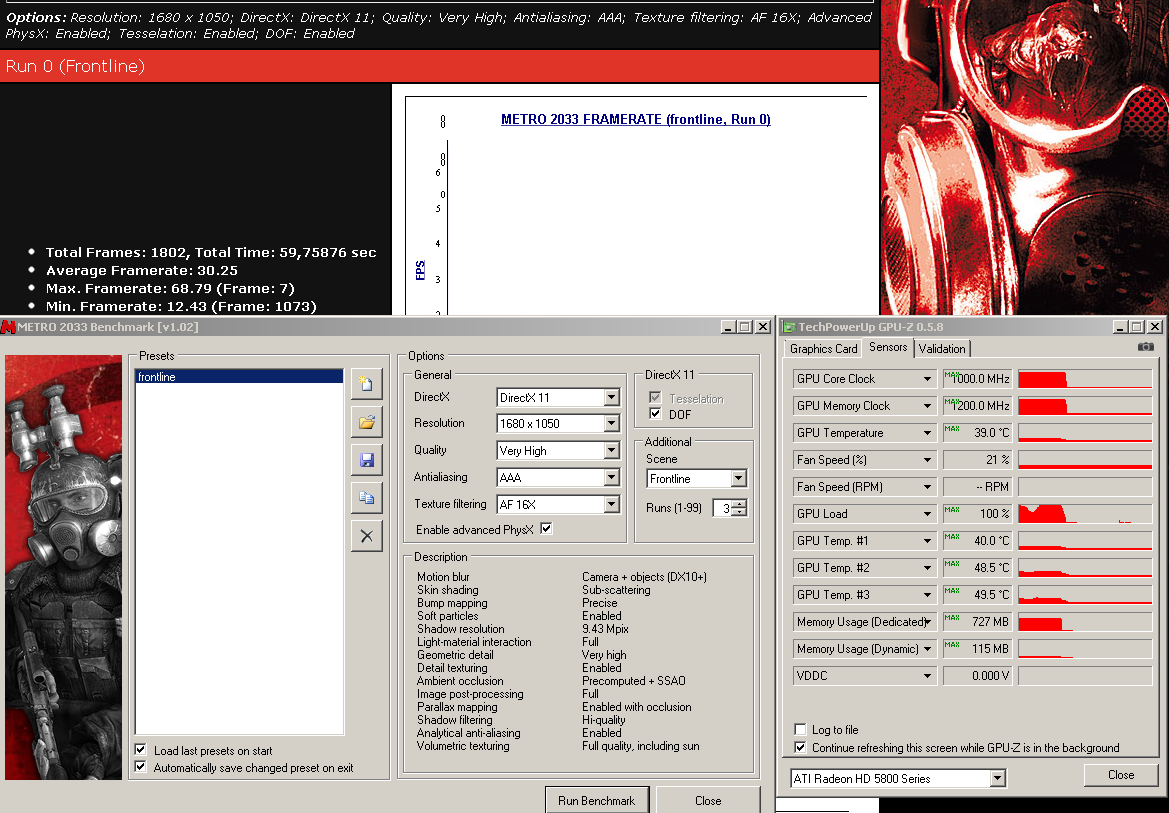Click GPU Temperature value 39.0 °C
Screen dimensions: 1169x813
(977, 433)
